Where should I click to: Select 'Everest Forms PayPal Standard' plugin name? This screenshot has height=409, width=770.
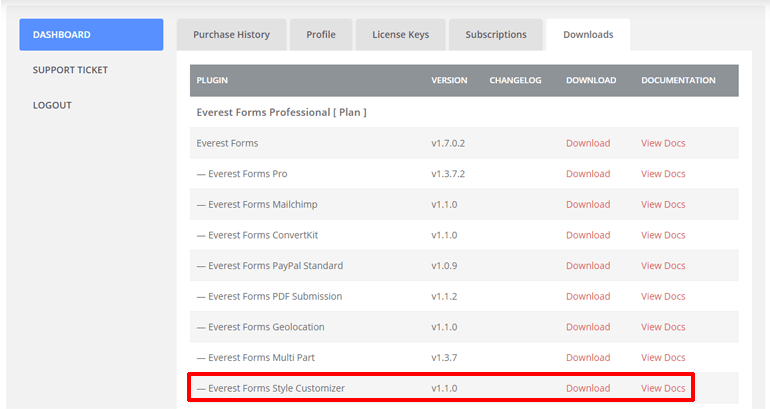[x=275, y=266]
